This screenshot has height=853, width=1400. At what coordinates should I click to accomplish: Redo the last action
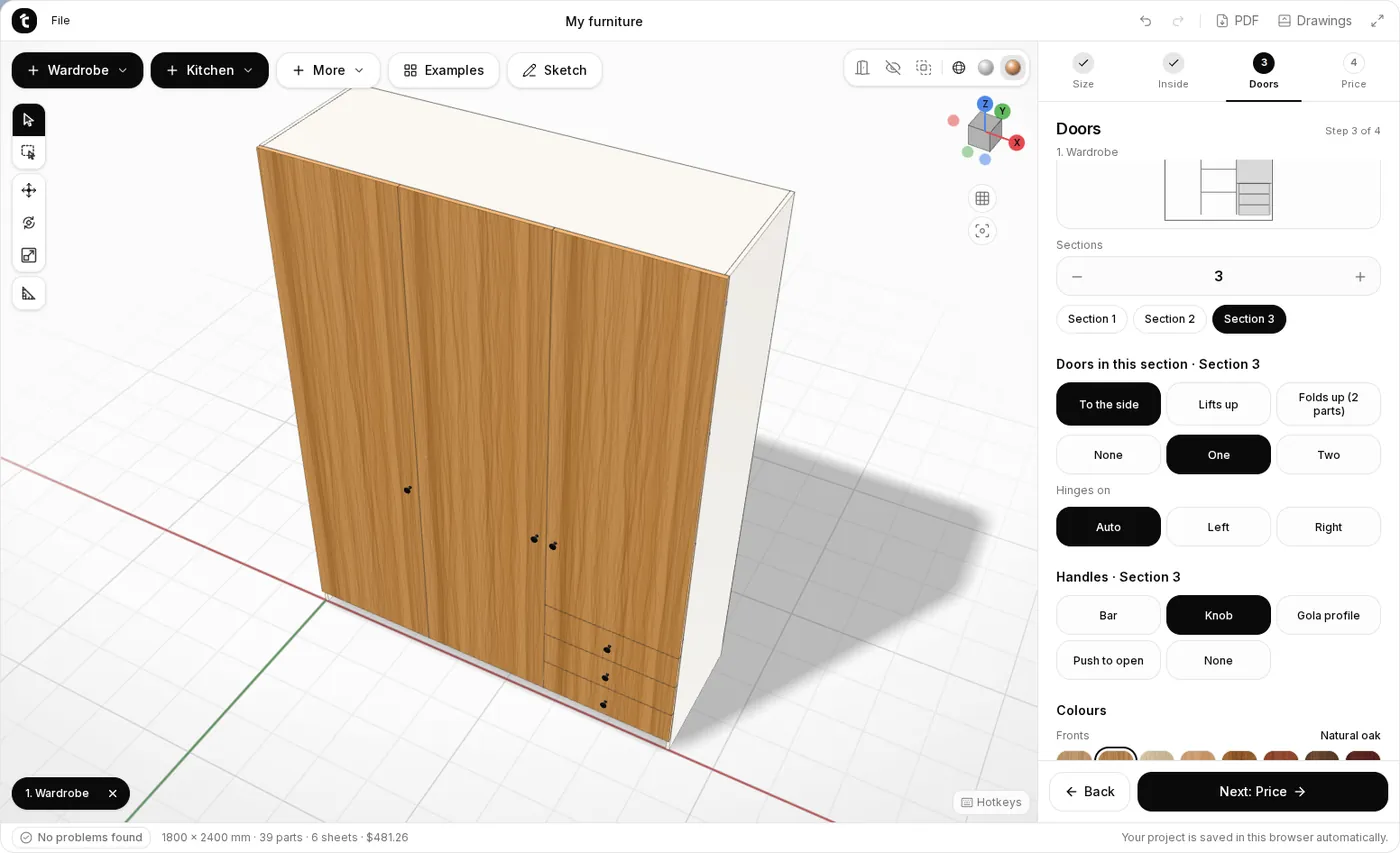click(x=1178, y=21)
